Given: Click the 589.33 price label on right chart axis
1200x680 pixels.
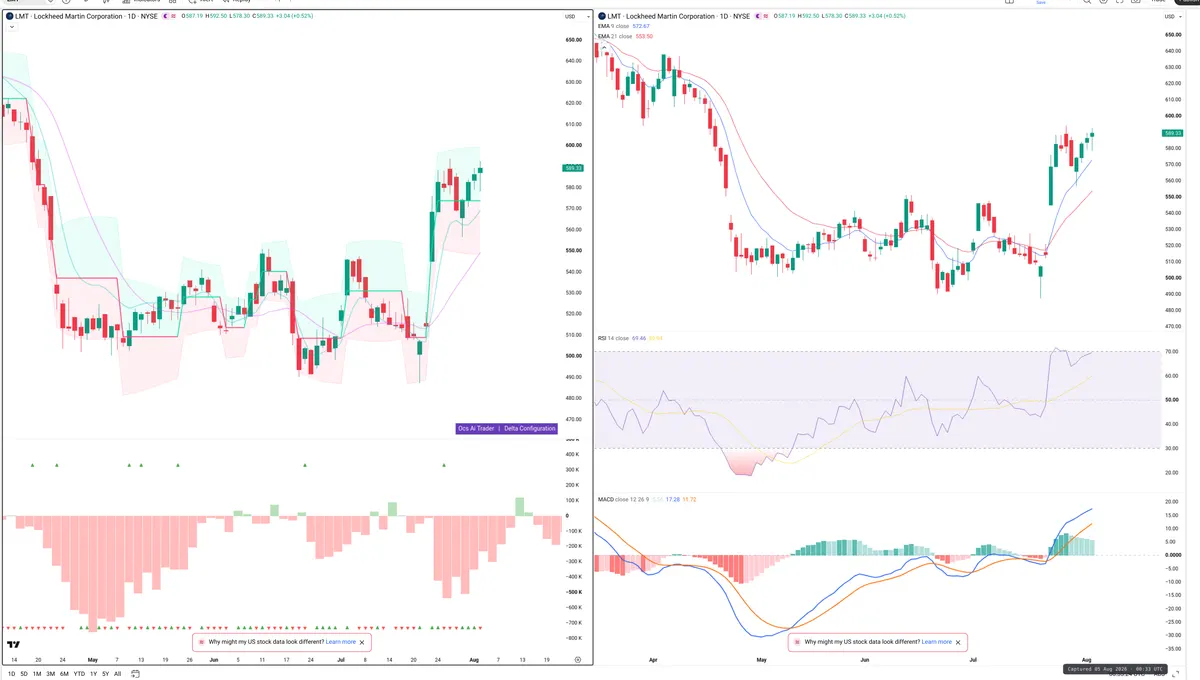Looking at the screenshot, I should point(1172,133).
